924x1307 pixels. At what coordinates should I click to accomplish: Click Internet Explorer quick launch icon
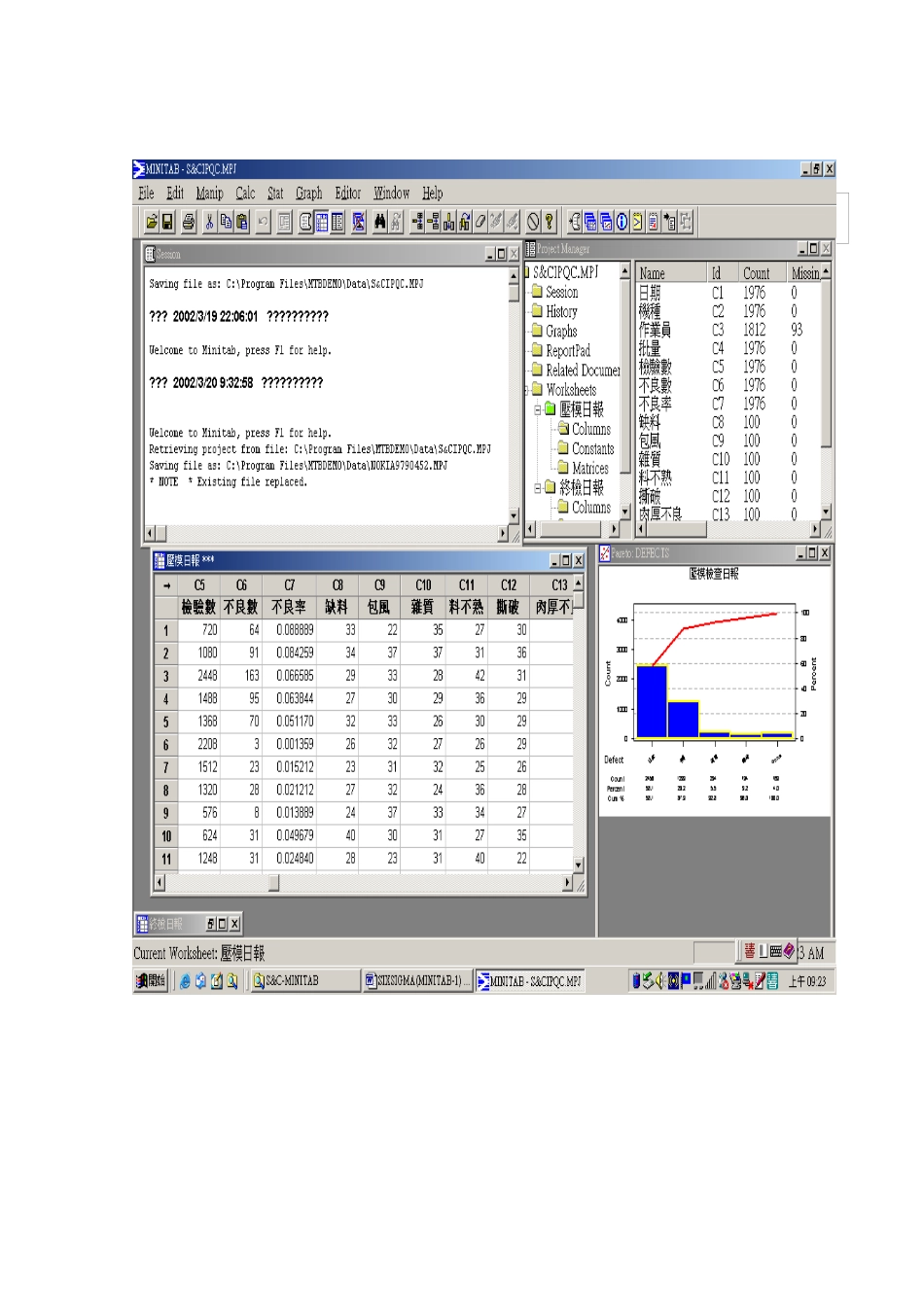coord(185,981)
